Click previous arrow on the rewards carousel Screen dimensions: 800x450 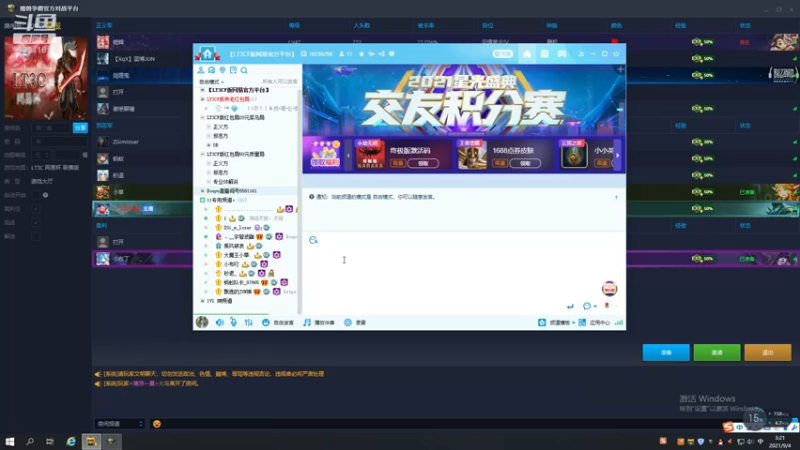(348, 155)
